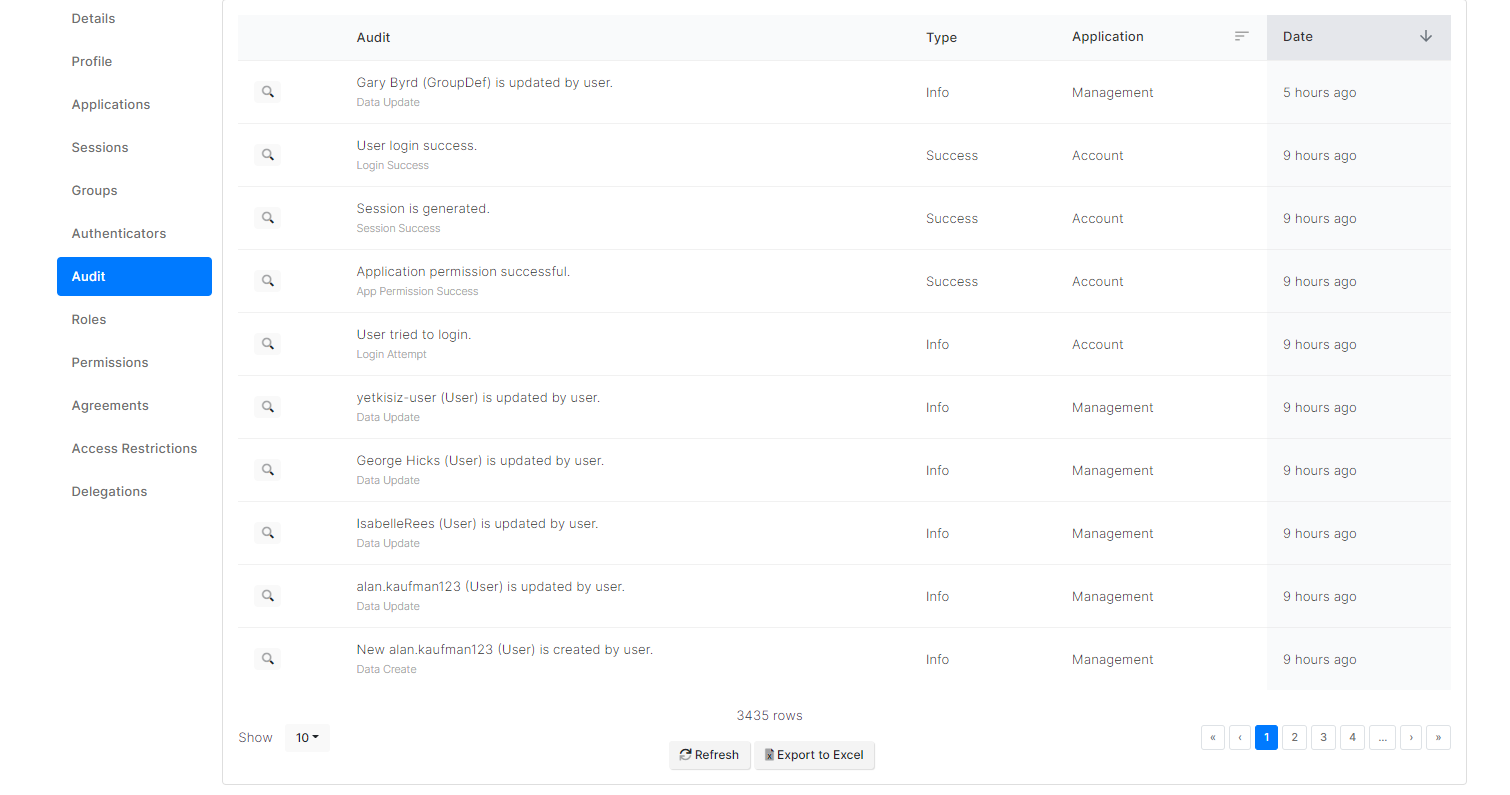Click magnifier icon for User login success row
Screen dimensions: 1510x795
(267, 155)
